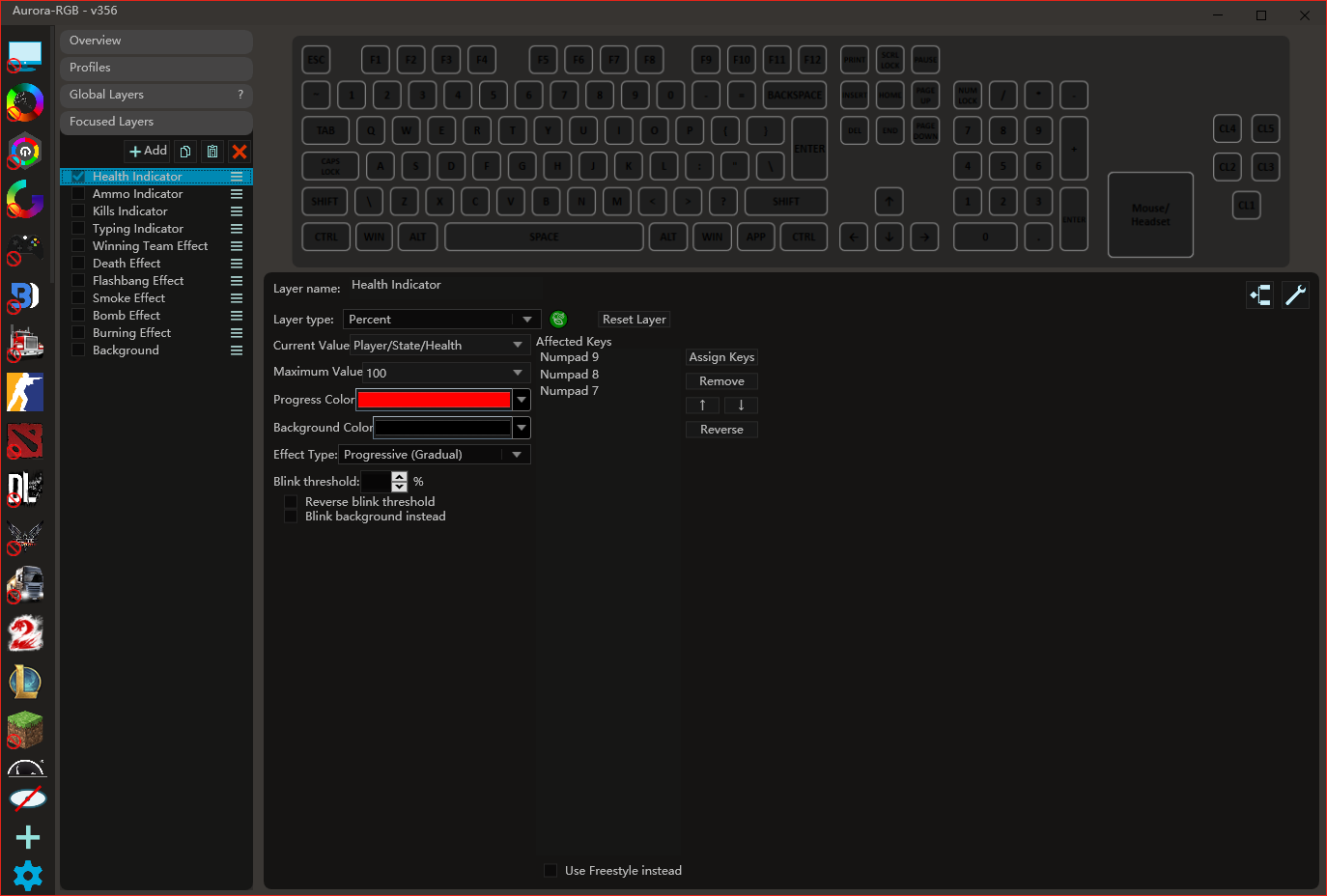The image size is (1327, 896).
Task: Enable Reverse blink threshold
Action: tap(292, 501)
